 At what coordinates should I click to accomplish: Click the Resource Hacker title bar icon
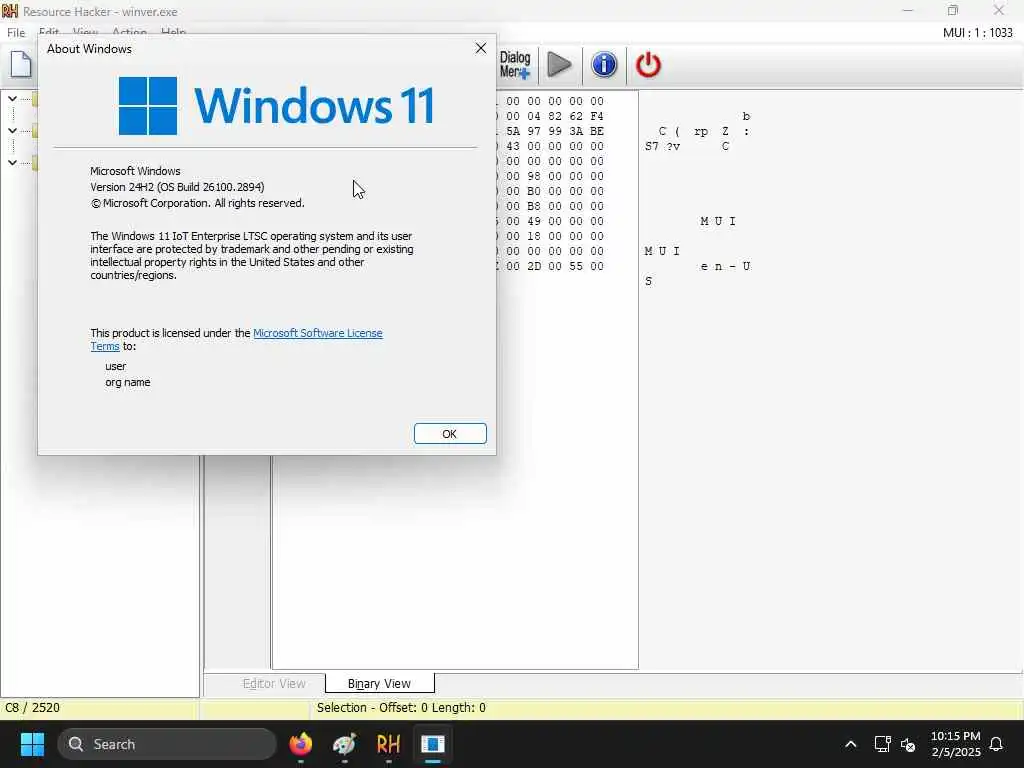(10, 11)
